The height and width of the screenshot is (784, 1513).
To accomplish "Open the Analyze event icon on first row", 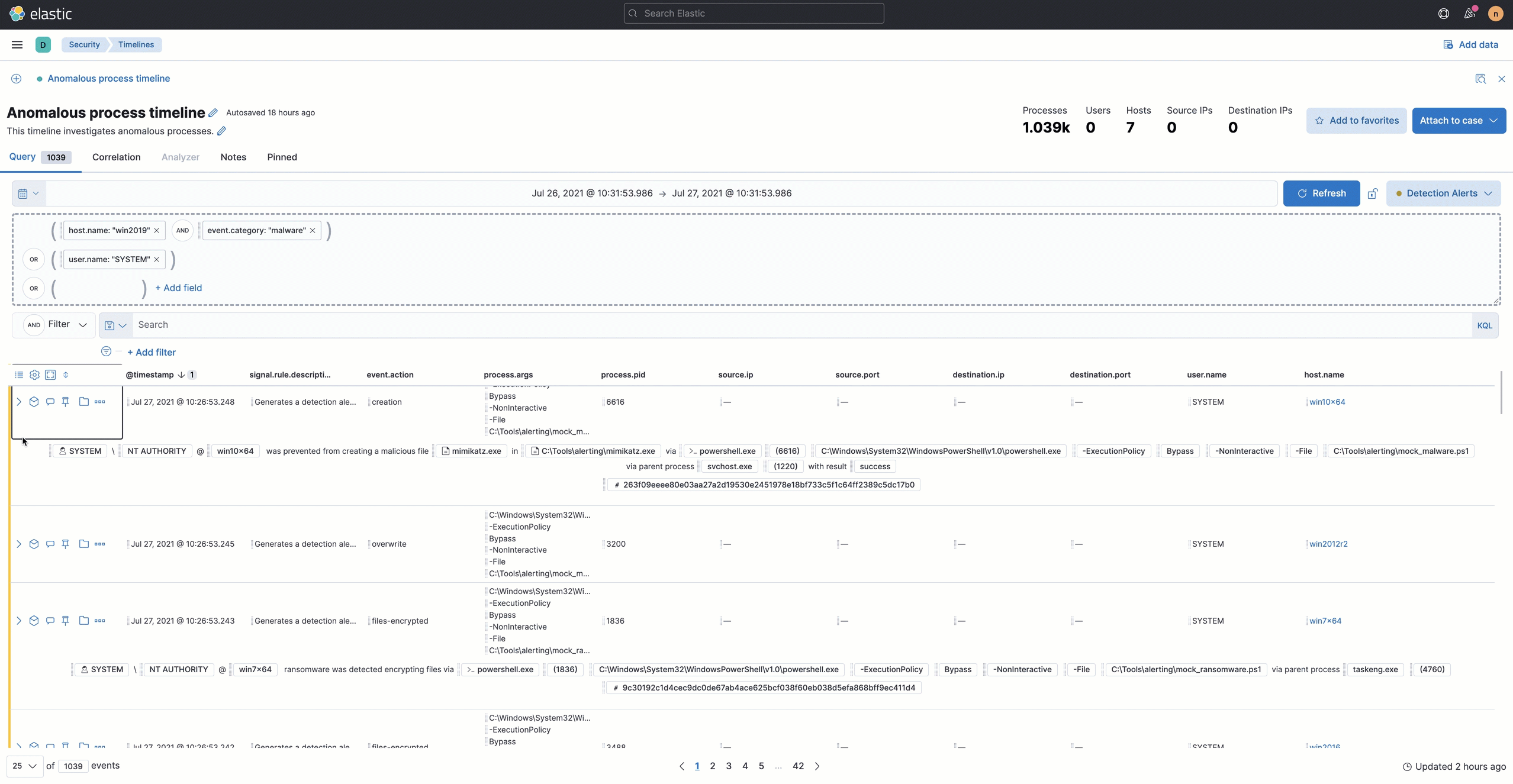I will tap(34, 402).
